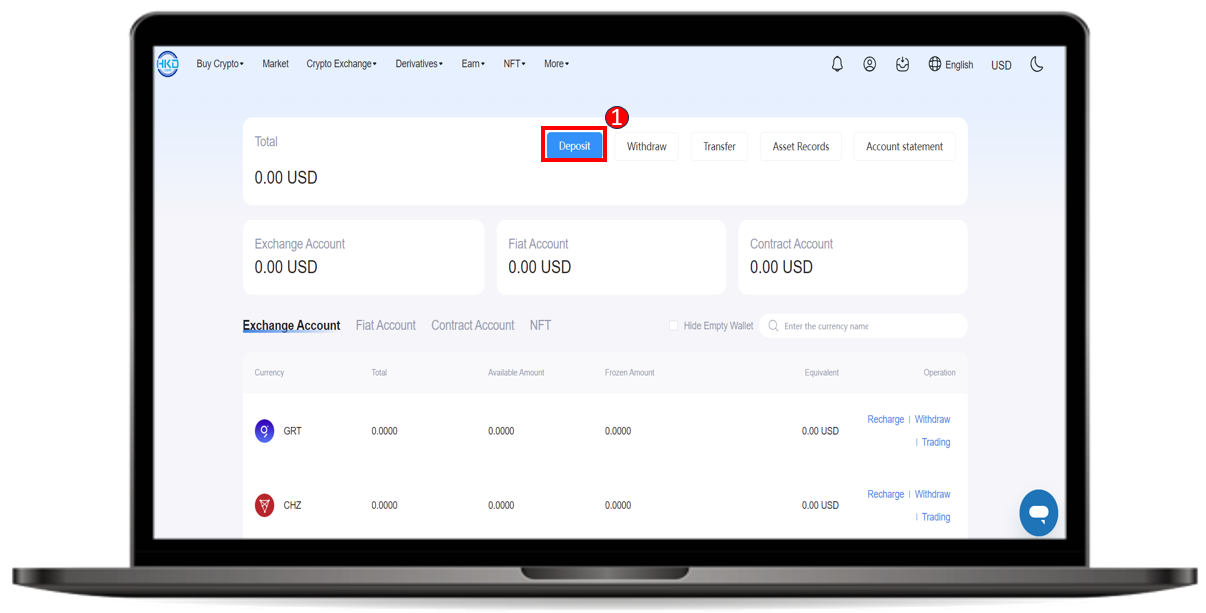The image size is (1206, 613).
Task: Click the HKD logo icon
Action: [167, 64]
